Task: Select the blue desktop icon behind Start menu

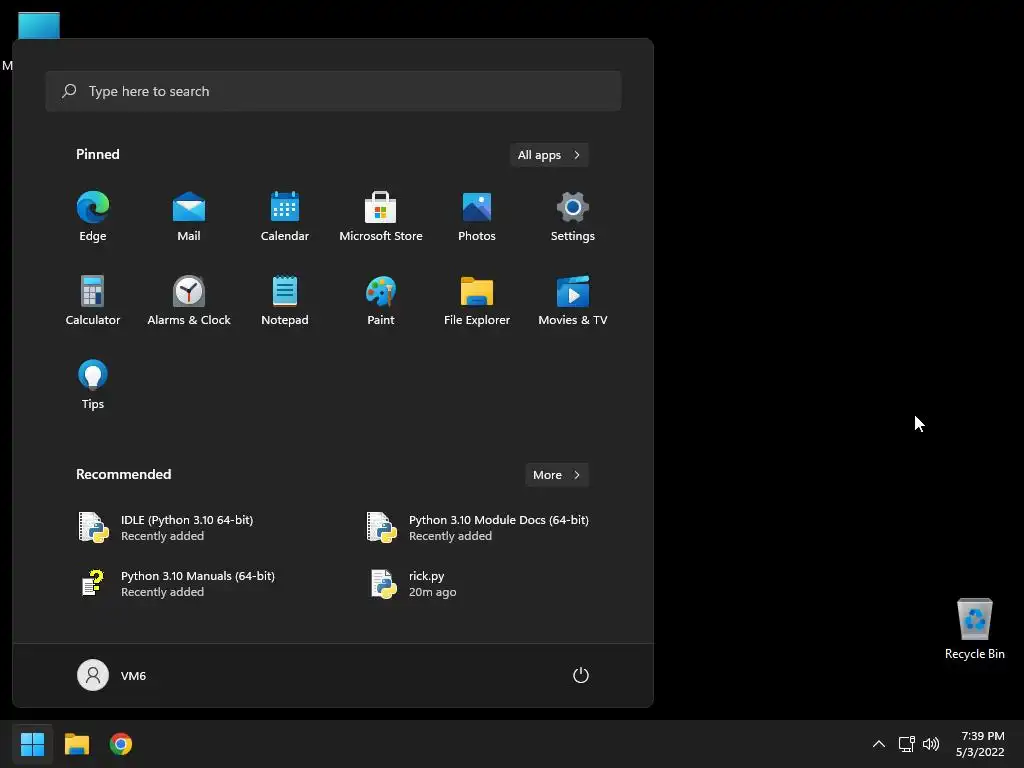Action: click(x=39, y=25)
